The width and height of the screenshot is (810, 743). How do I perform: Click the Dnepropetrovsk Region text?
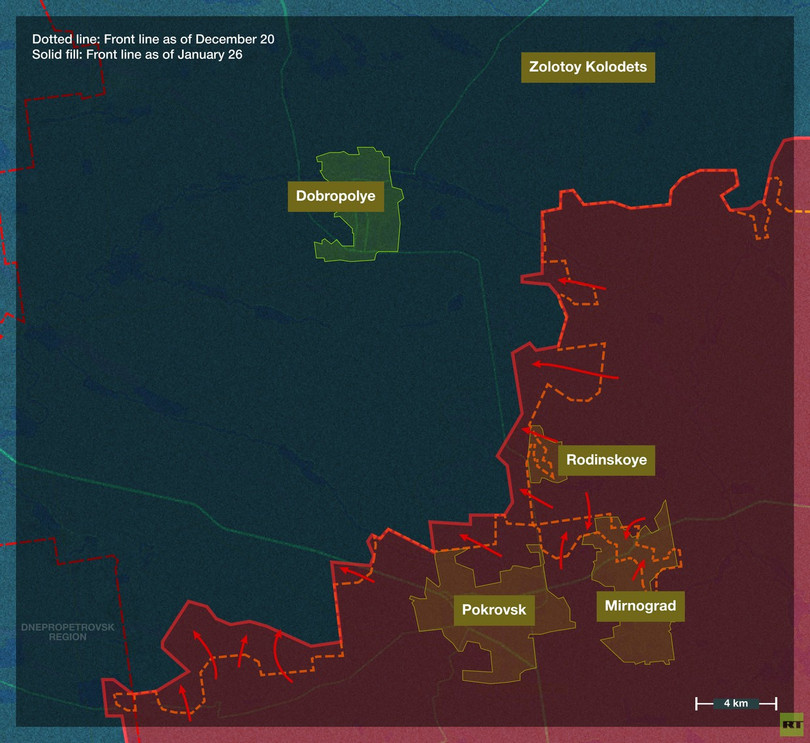tap(68, 632)
